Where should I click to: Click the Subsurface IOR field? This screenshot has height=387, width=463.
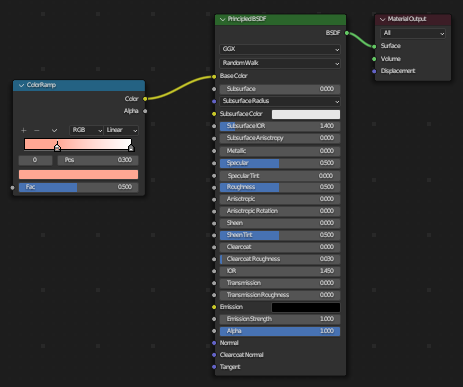pos(280,126)
